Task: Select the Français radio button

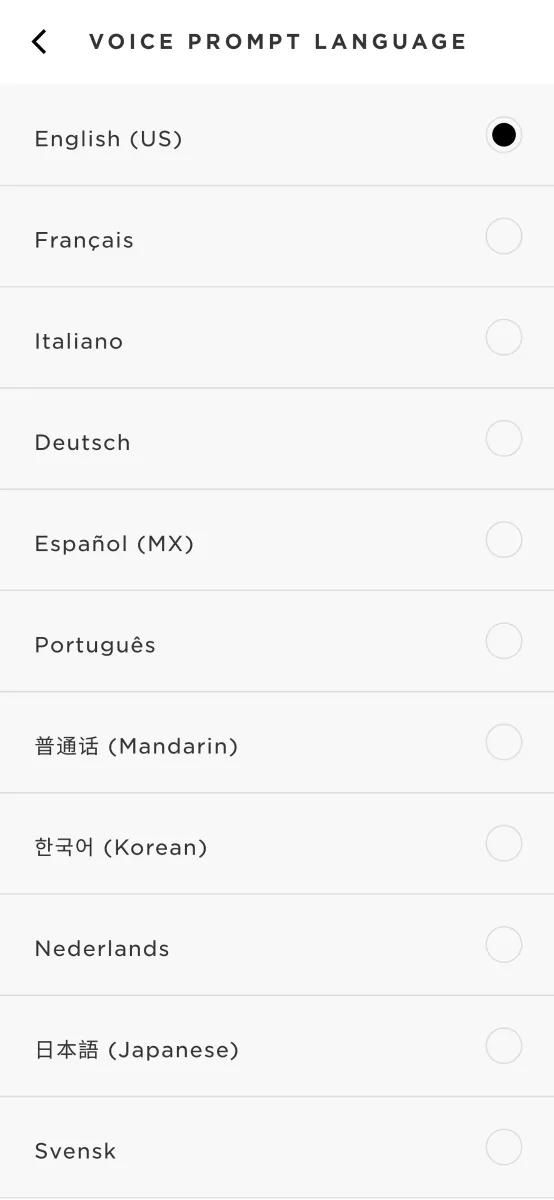Action: 504,236
